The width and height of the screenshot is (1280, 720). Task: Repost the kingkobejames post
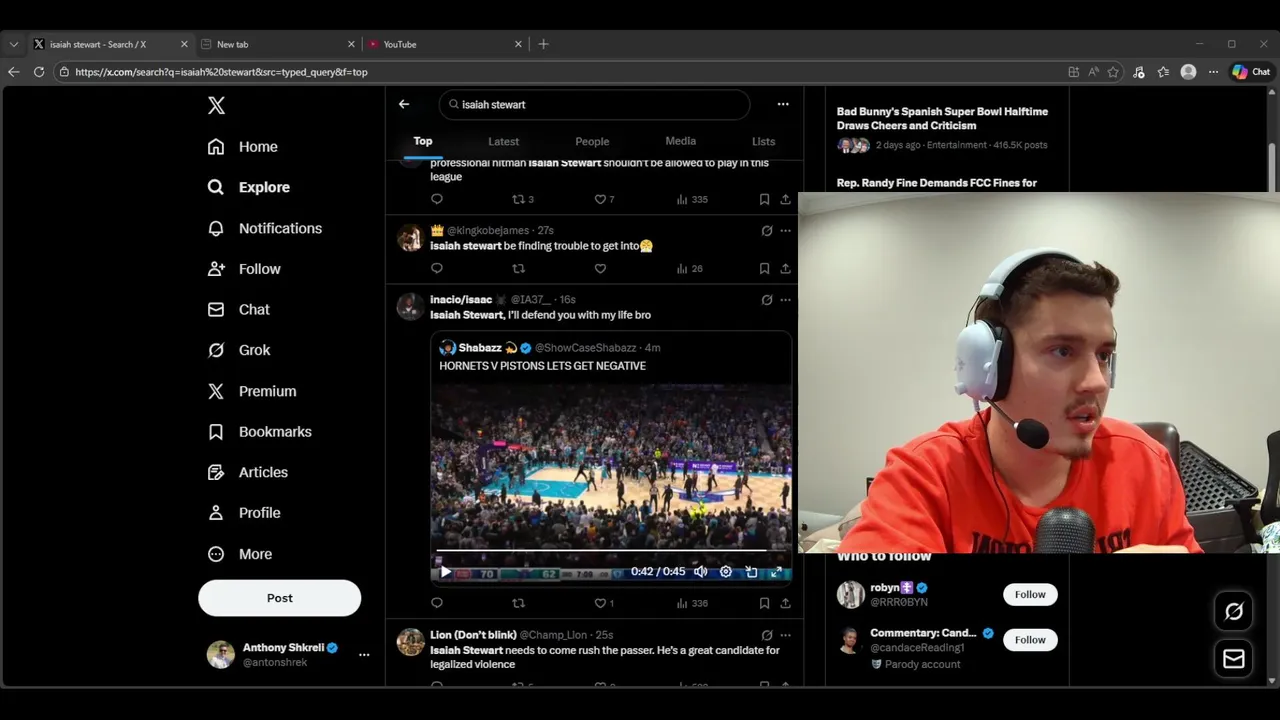pos(518,268)
